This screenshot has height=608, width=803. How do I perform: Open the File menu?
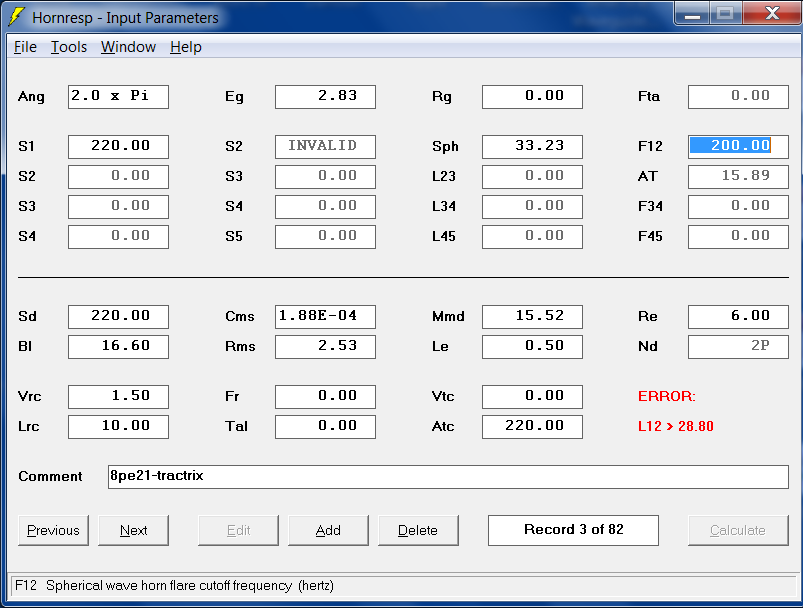pyautogui.click(x=25, y=47)
